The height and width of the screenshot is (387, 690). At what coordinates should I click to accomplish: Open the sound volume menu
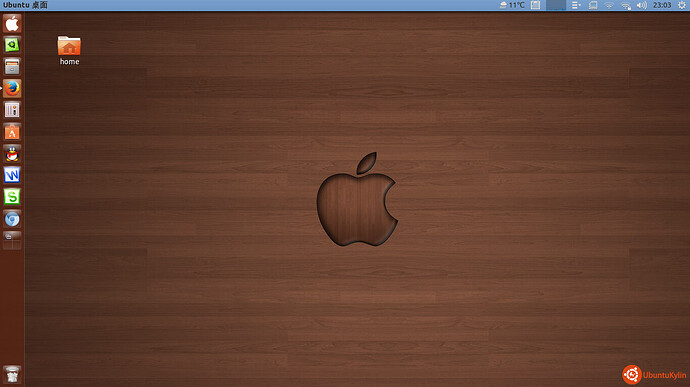pyautogui.click(x=642, y=5)
